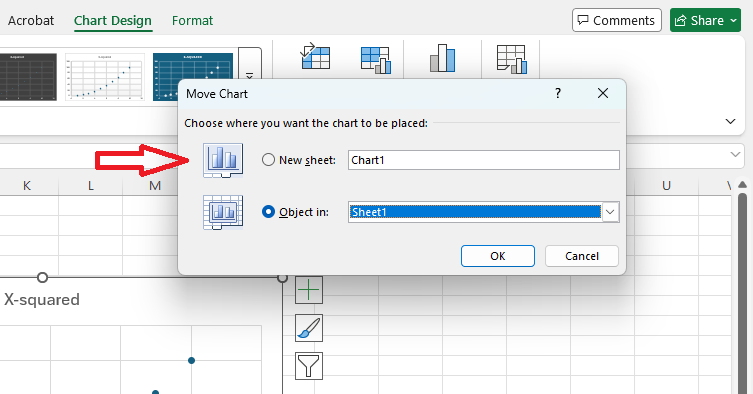Open the Comments pane button
Screen dimensions: 753x394
pos(617,20)
